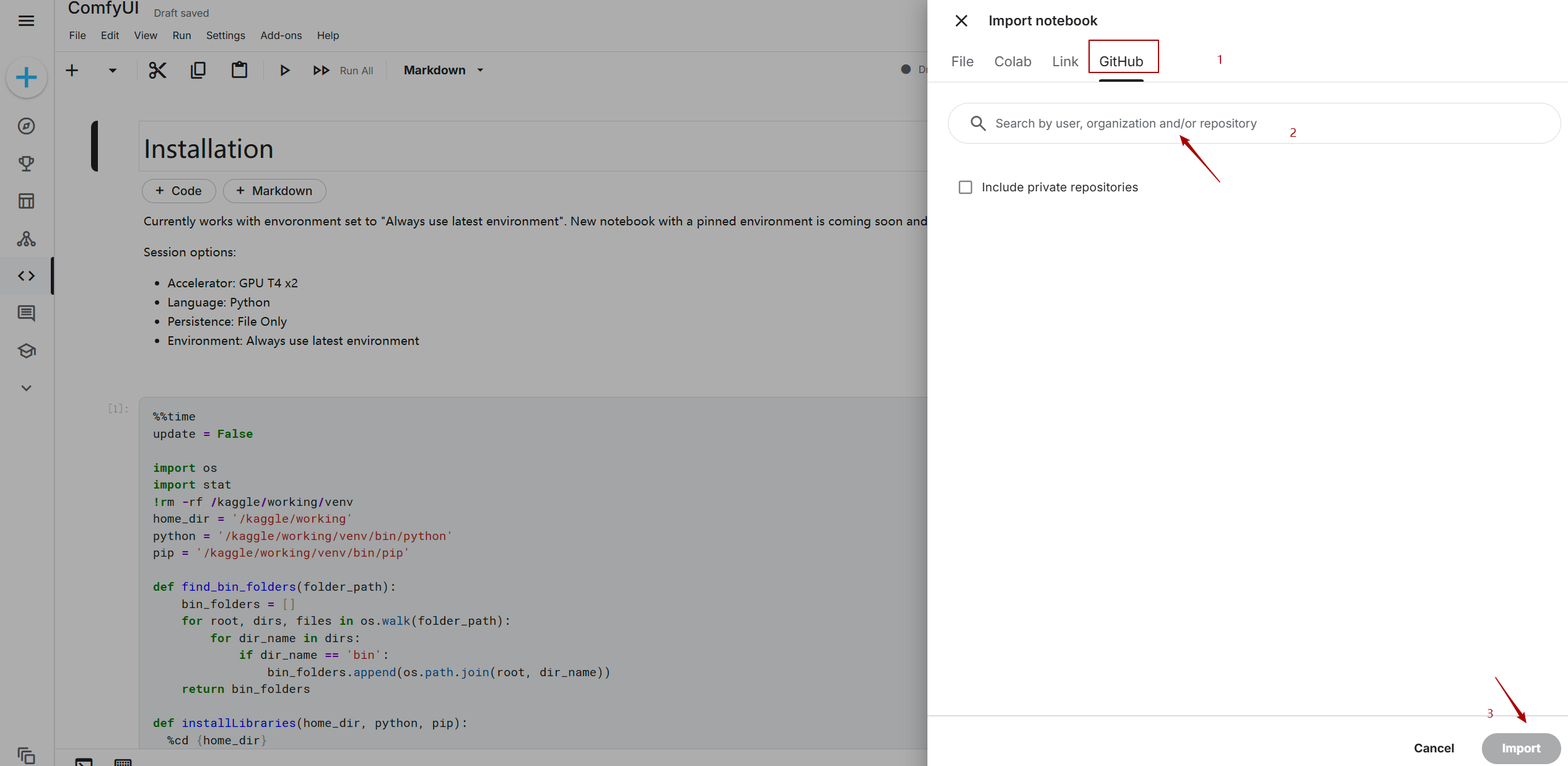
Task: Click the cut cell scissors icon
Action: click(x=157, y=70)
